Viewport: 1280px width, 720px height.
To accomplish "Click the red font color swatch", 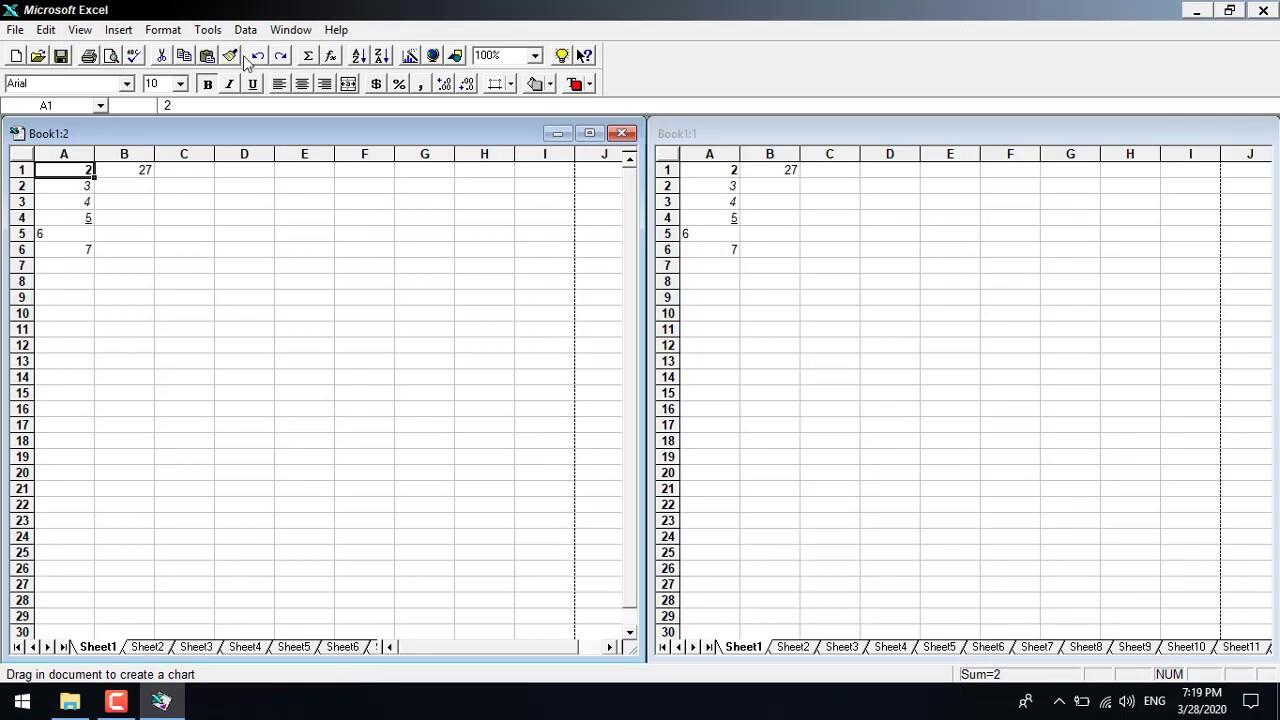I will [x=575, y=84].
